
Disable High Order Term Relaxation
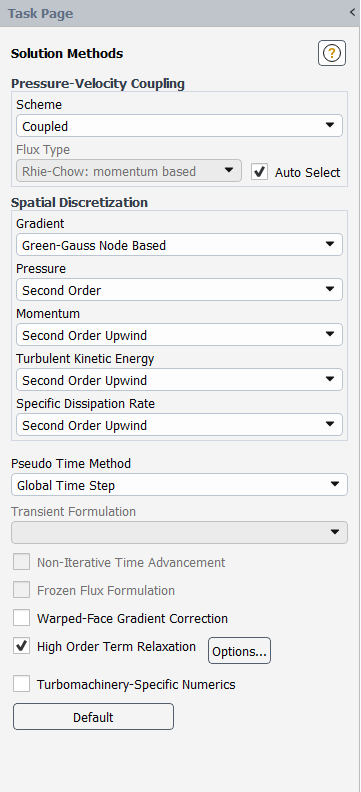click(x=21, y=646)
